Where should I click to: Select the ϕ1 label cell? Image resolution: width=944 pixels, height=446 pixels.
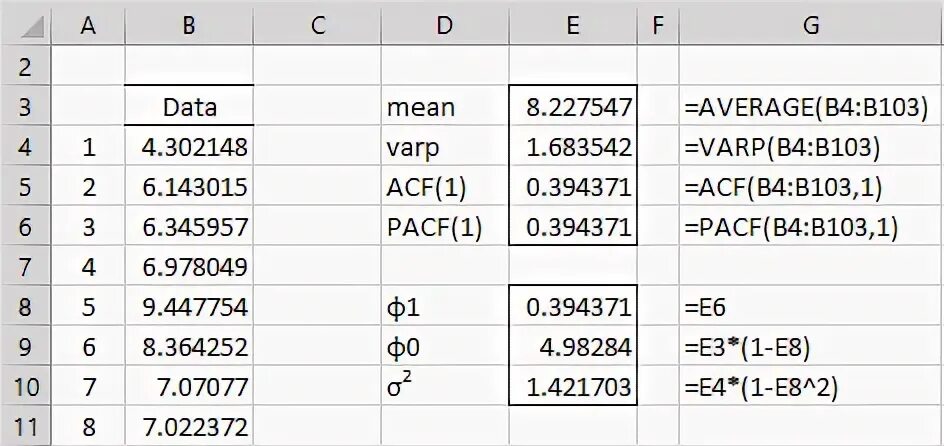tap(445, 307)
